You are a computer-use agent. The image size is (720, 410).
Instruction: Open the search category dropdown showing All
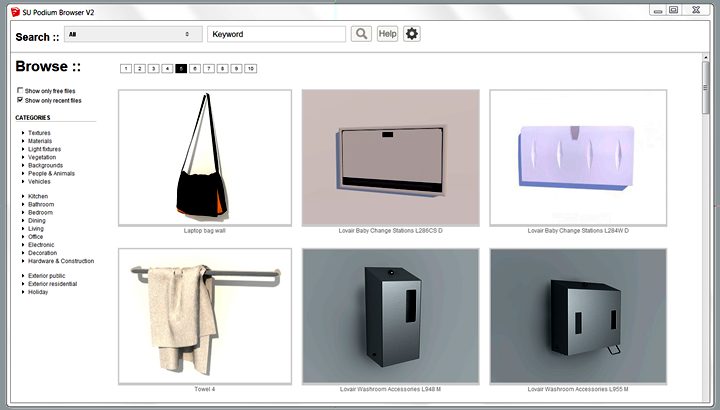click(133, 34)
